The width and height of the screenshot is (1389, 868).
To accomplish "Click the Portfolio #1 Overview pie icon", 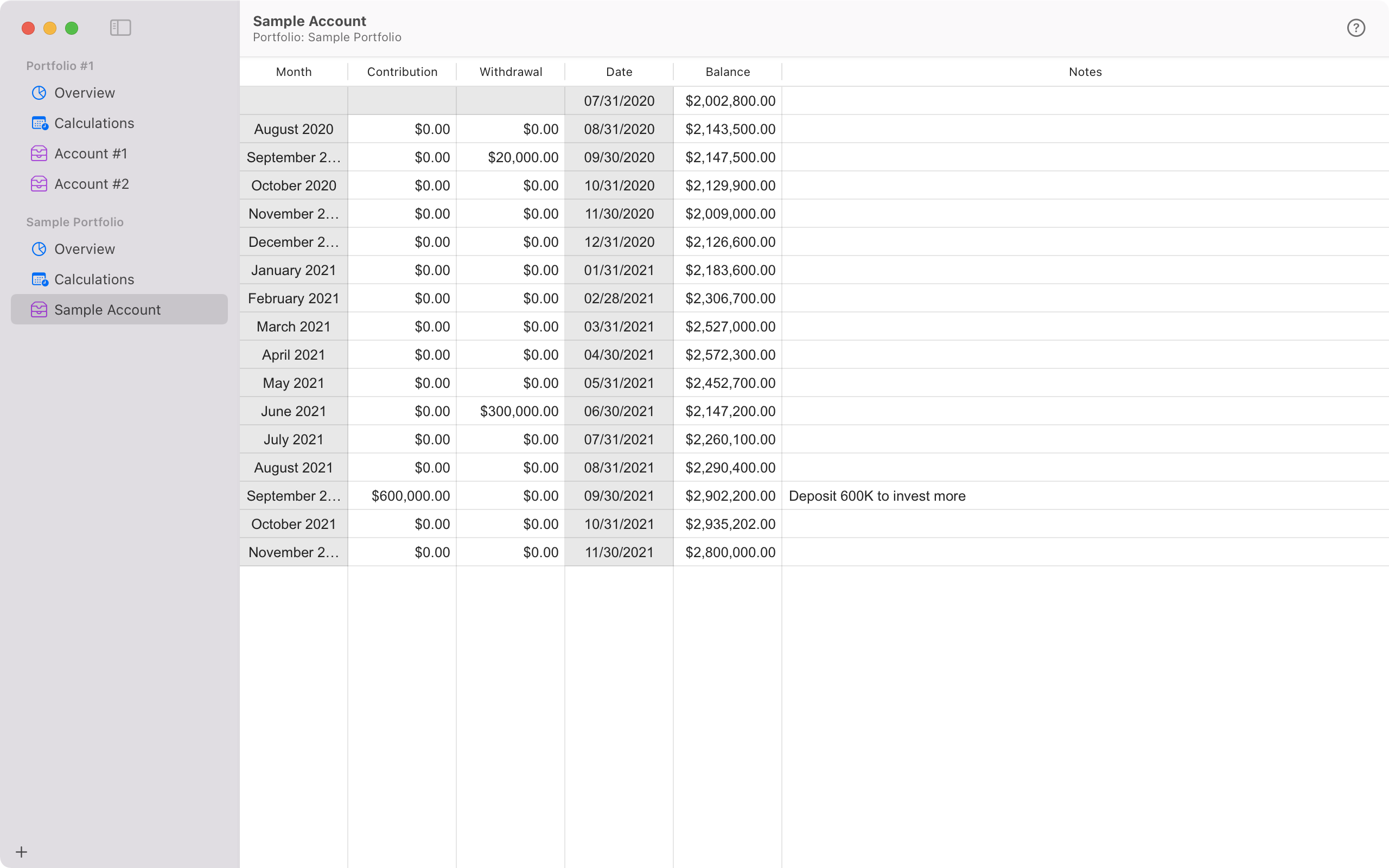I will pos(39,93).
